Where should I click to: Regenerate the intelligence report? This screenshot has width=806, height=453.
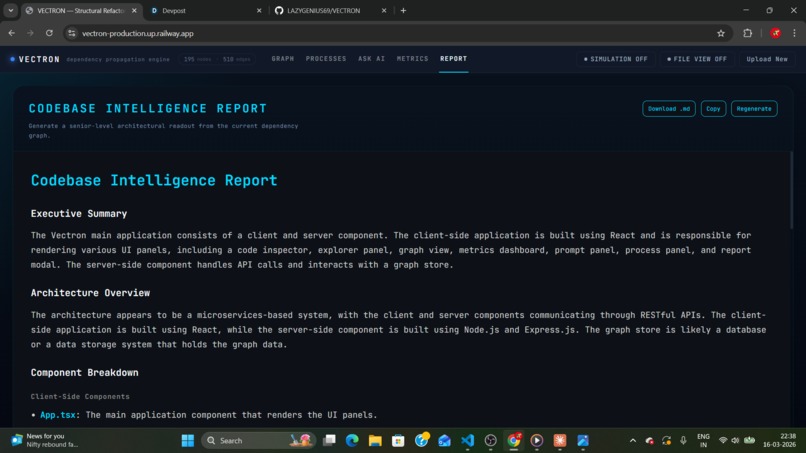(x=754, y=108)
